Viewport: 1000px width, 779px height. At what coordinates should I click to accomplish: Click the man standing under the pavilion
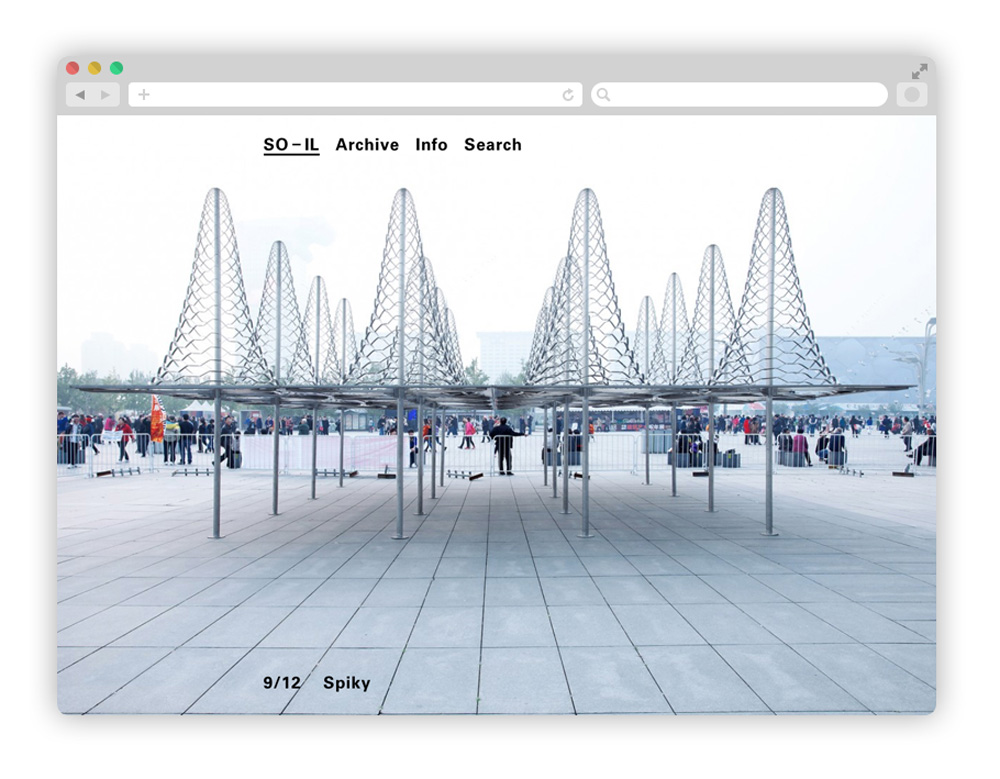pos(503,445)
